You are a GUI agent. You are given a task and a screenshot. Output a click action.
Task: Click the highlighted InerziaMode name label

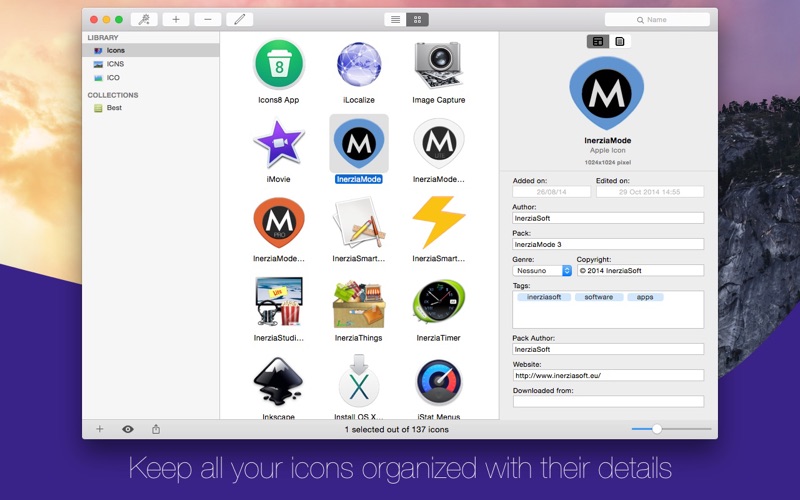click(359, 179)
